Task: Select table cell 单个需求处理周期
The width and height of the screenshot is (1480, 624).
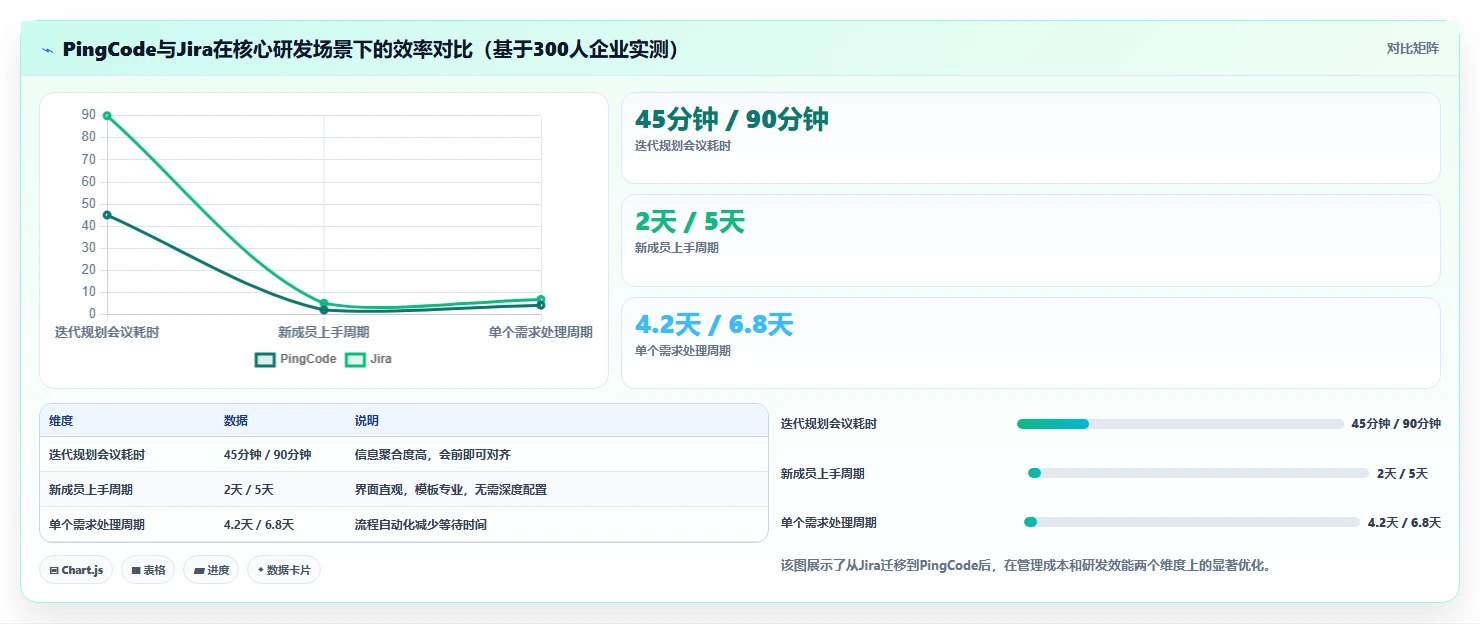Action: (x=97, y=525)
